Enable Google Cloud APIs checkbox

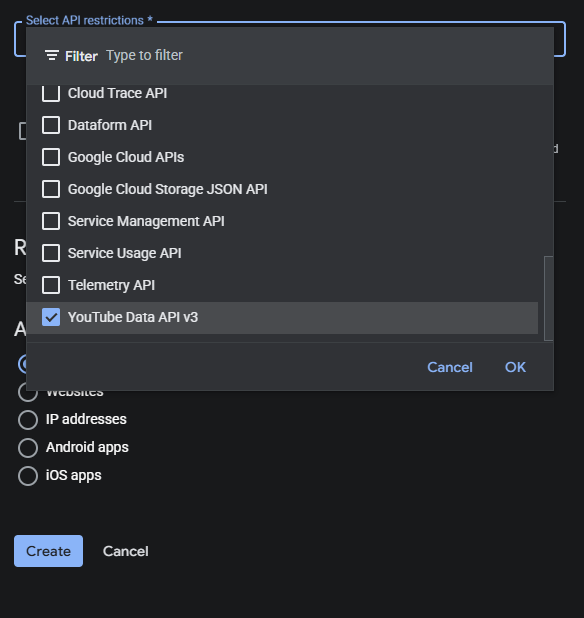pos(51,157)
